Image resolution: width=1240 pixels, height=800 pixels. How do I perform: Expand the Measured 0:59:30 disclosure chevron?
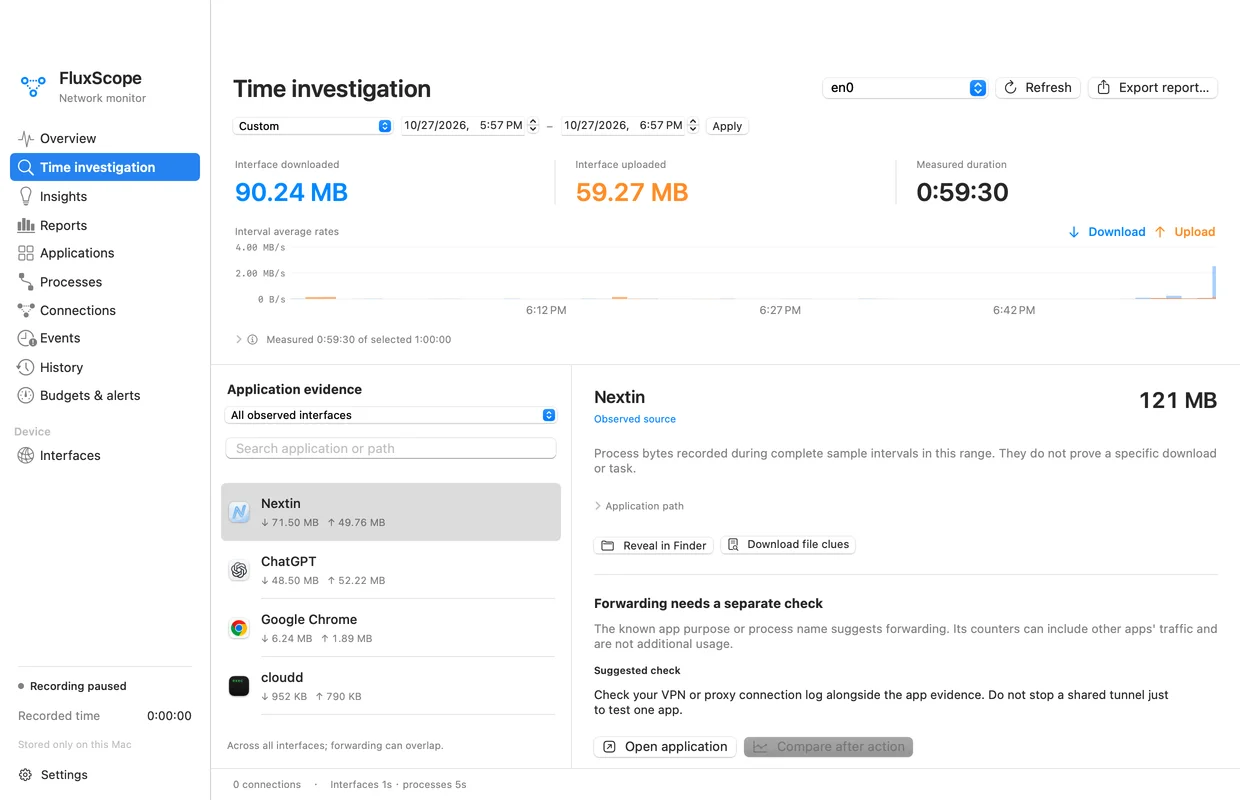[239, 340]
